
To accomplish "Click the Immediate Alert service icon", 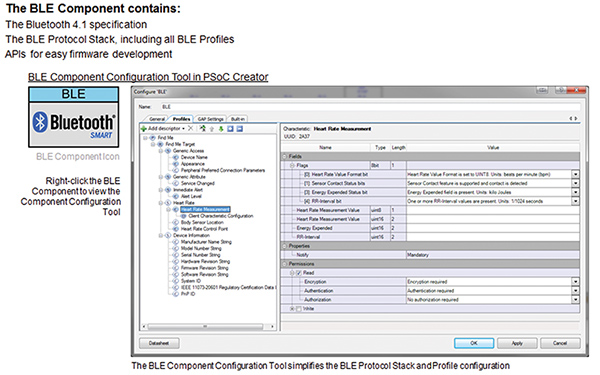I will 168,190.
